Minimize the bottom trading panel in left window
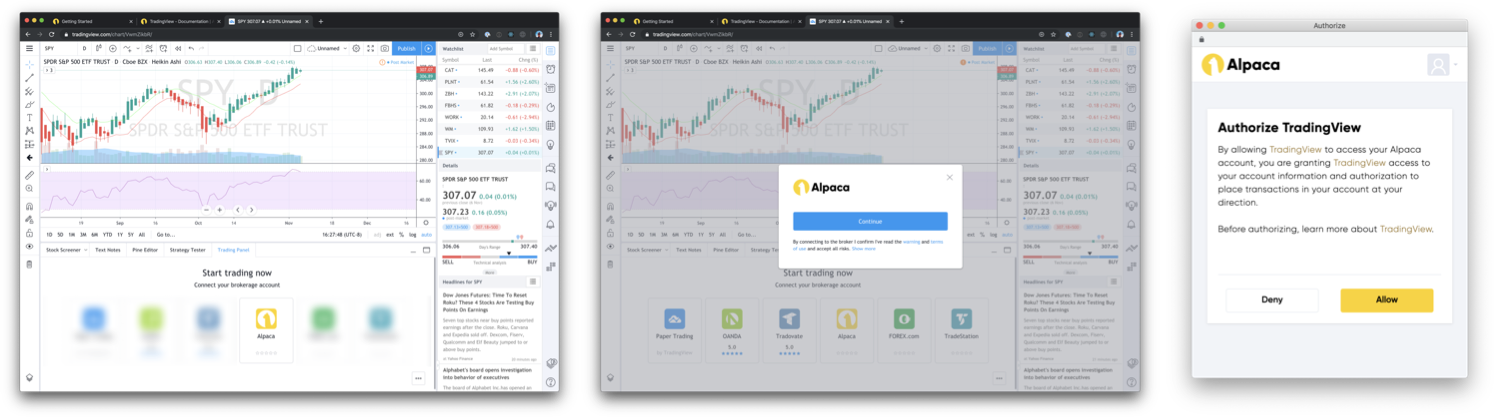This screenshot has width=1494, height=417. coord(413,251)
